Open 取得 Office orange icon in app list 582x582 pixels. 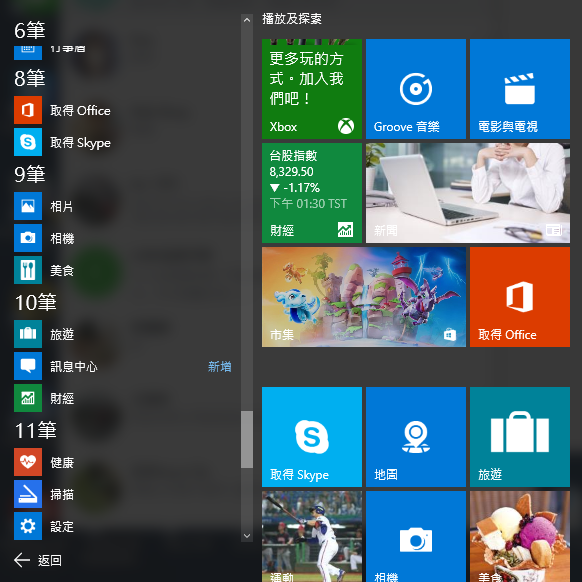(x=28, y=110)
